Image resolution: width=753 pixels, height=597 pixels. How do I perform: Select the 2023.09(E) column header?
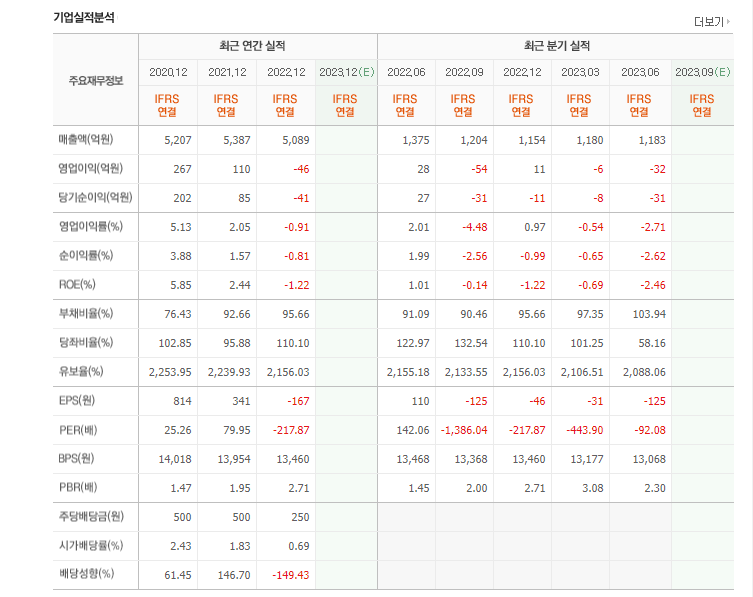[x=703, y=72]
